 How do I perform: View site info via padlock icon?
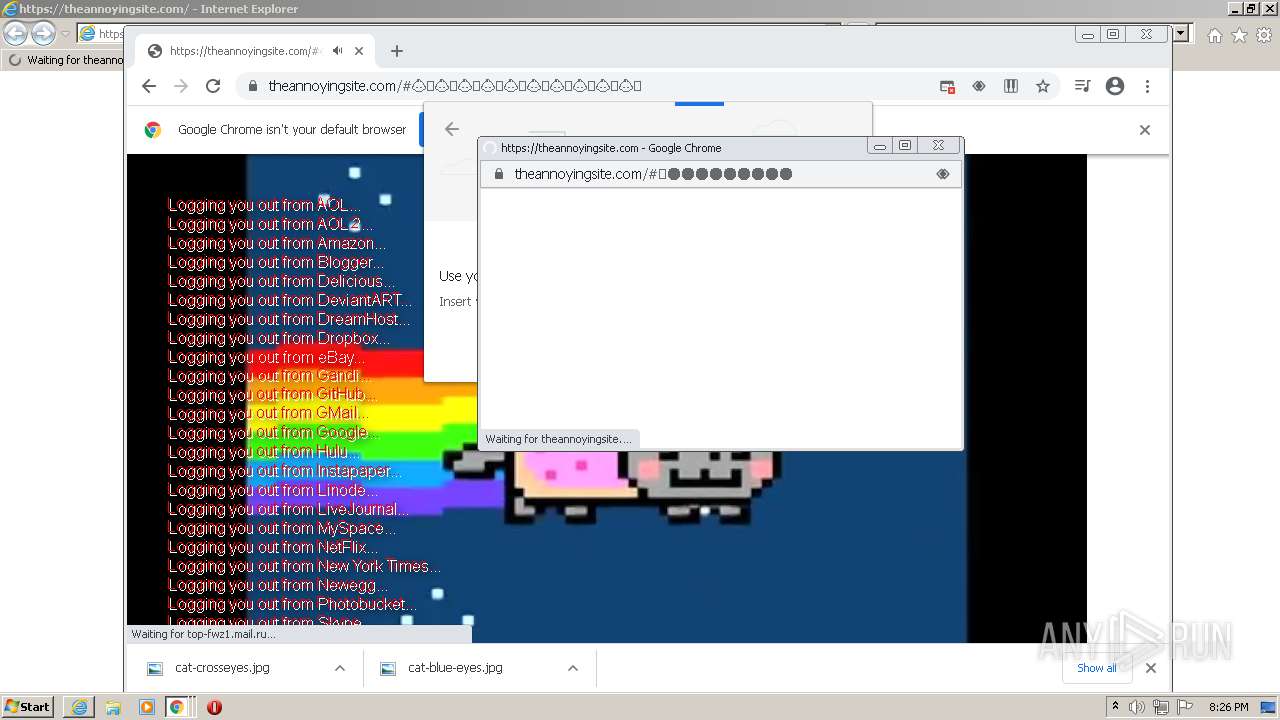click(x=253, y=86)
